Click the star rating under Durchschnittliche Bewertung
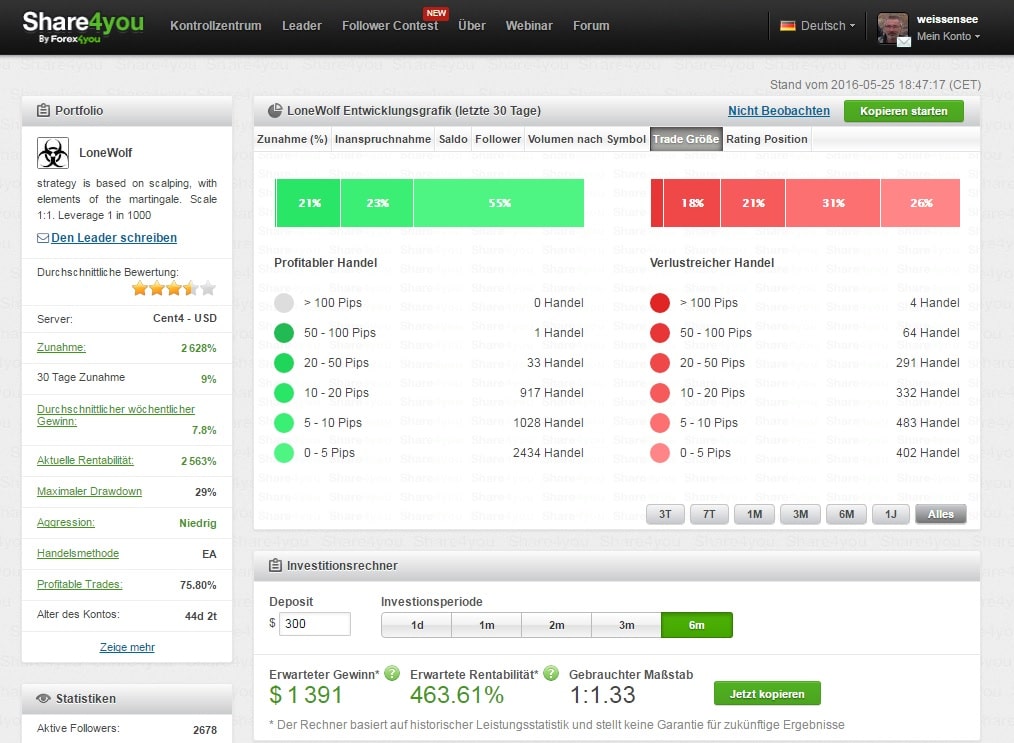 point(174,289)
